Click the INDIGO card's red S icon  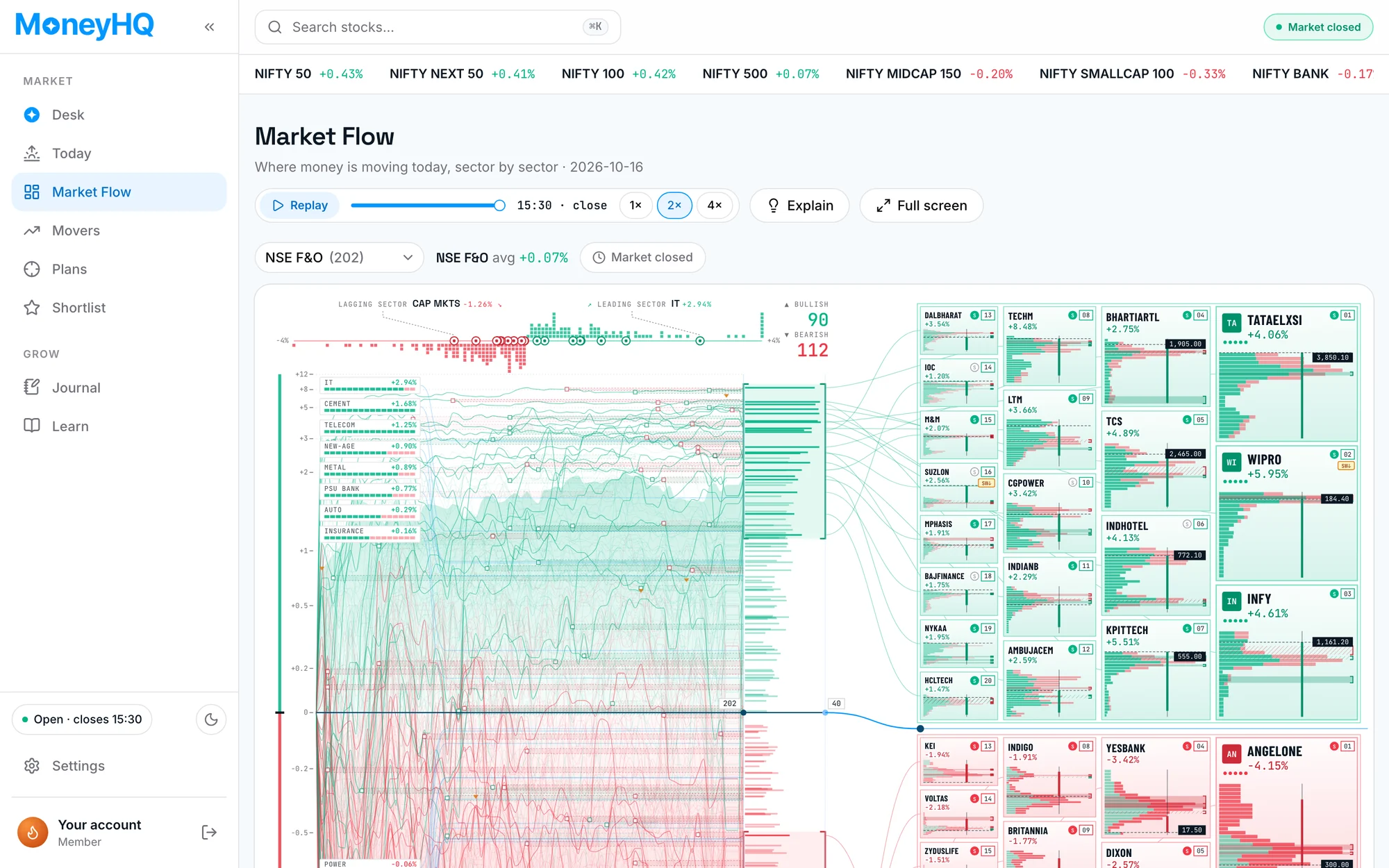[1072, 746]
